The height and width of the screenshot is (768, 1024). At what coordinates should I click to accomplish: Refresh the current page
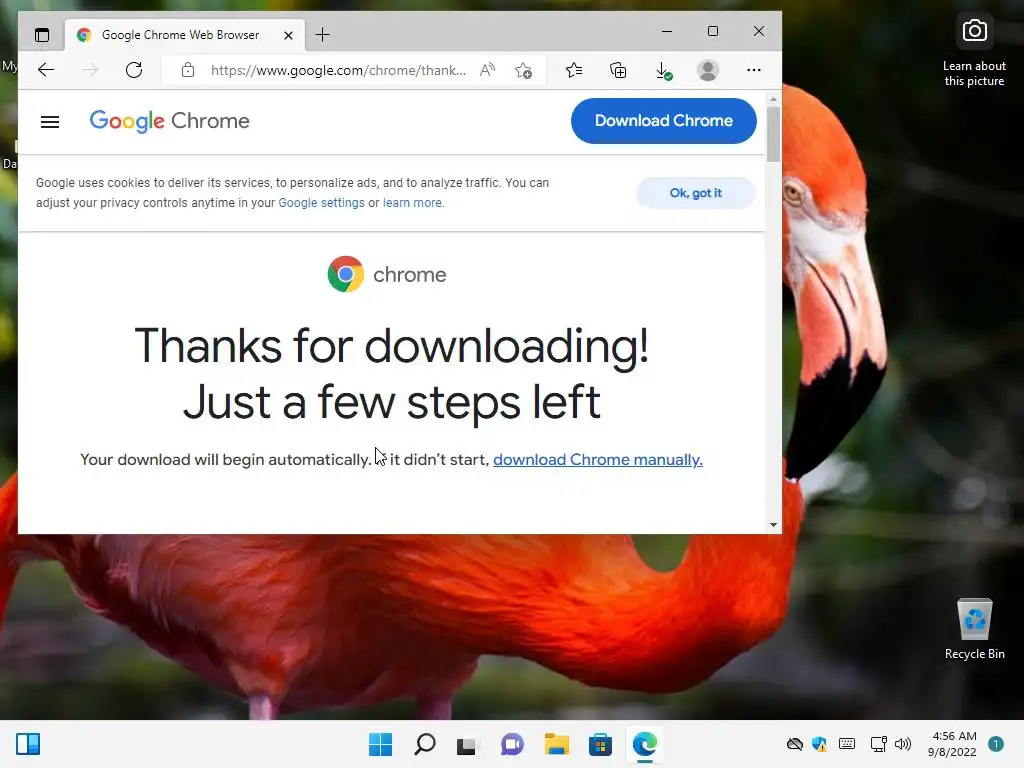click(x=134, y=70)
